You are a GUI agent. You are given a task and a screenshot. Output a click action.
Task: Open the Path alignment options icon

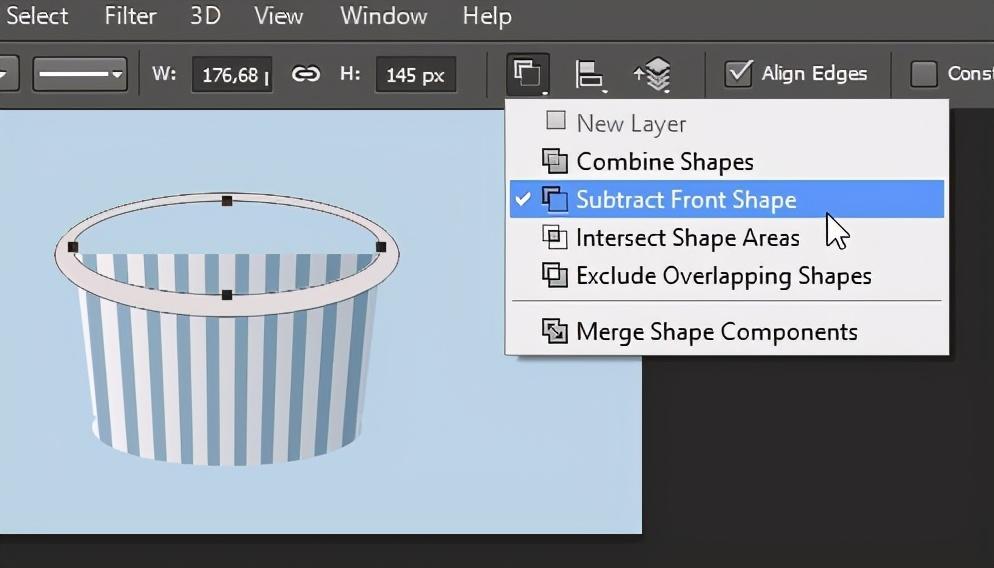(590, 75)
